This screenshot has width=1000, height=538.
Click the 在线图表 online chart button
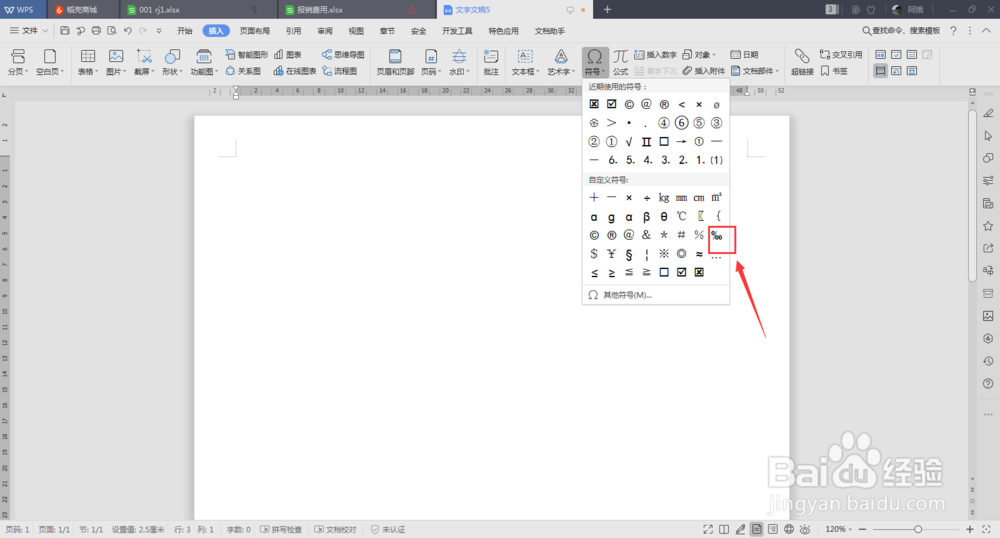click(295, 71)
